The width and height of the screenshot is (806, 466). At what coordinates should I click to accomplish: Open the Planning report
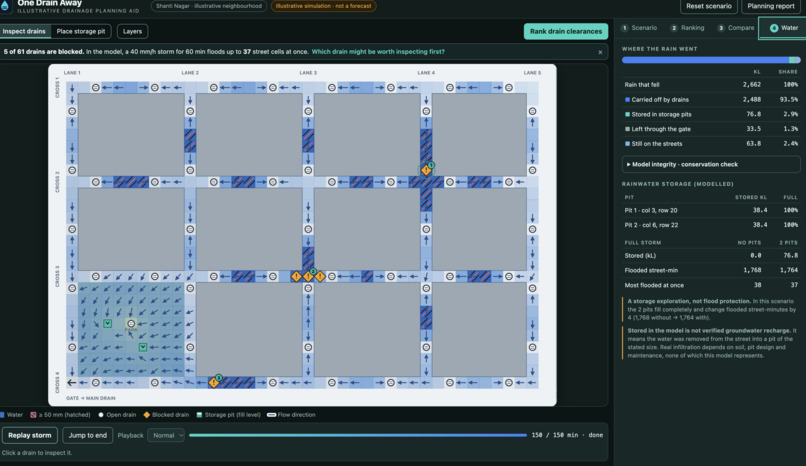point(771,6)
